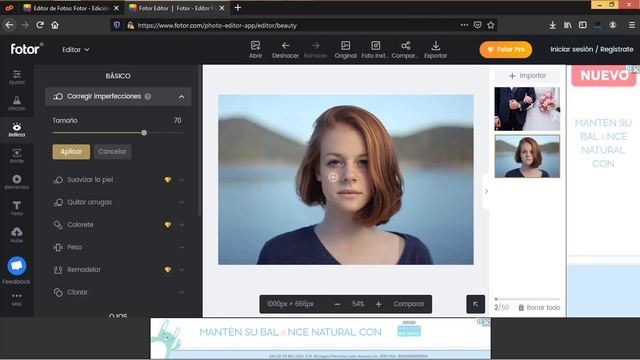Select the wedding couple thumbnail

tap(527, 109)
